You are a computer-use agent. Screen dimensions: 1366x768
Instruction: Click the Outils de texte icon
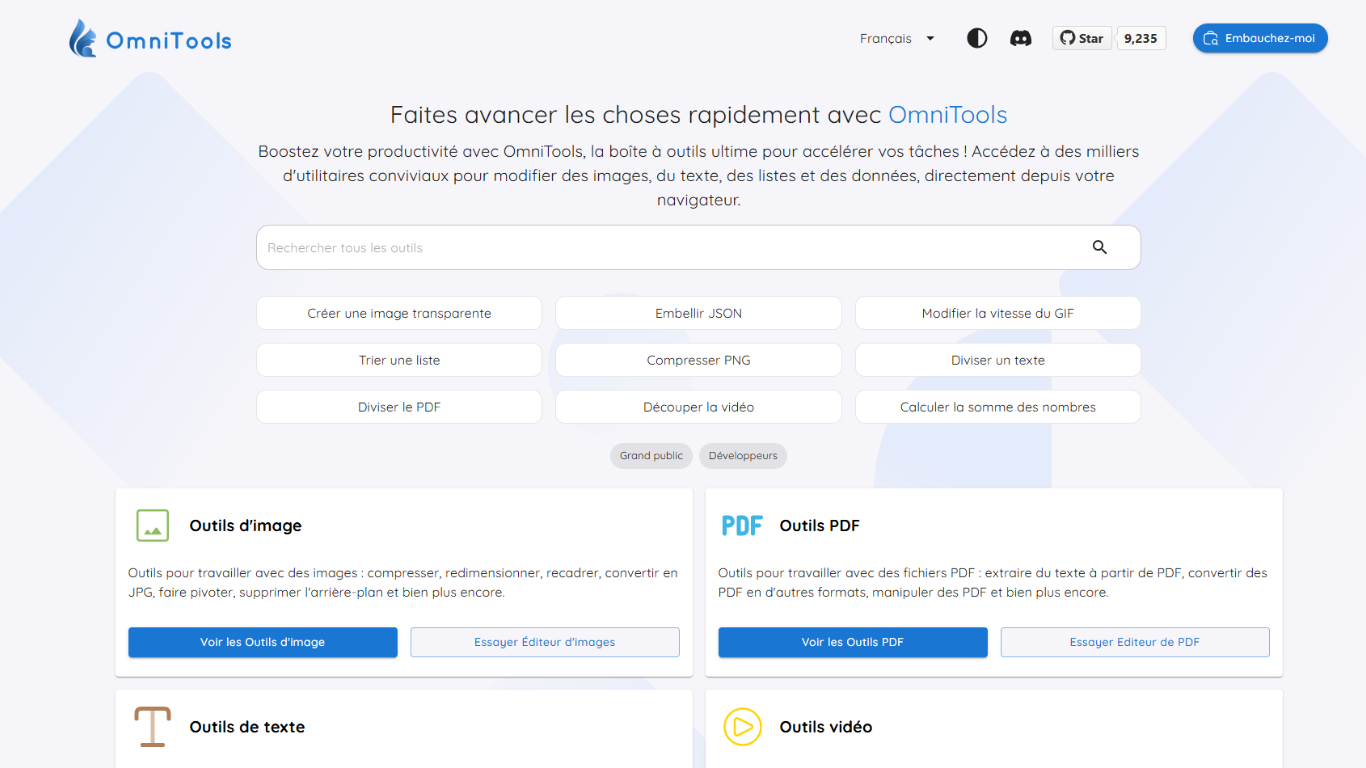click(x=153, y=727)
